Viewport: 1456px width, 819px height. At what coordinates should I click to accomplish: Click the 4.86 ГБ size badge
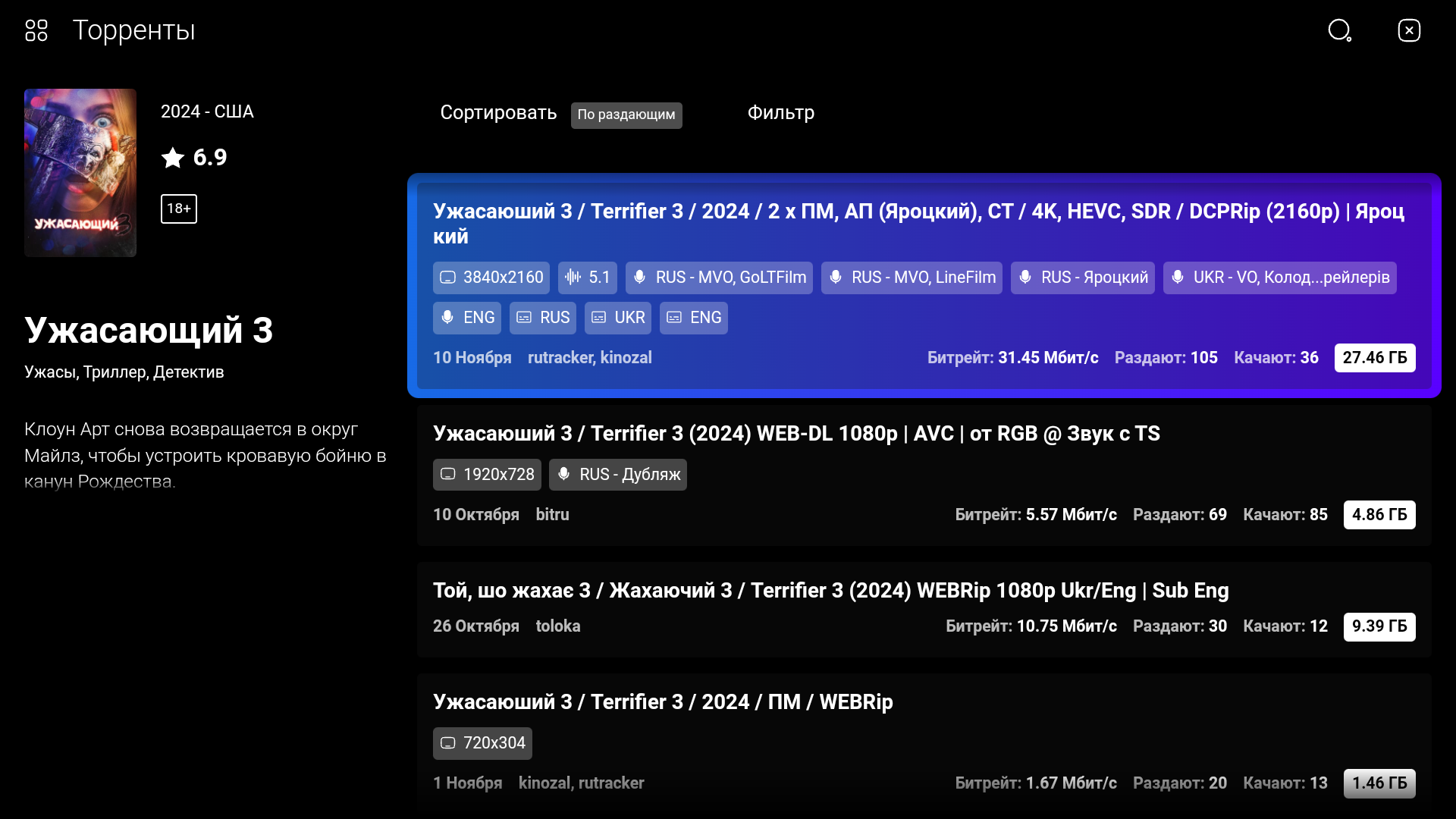point(1379,515)
